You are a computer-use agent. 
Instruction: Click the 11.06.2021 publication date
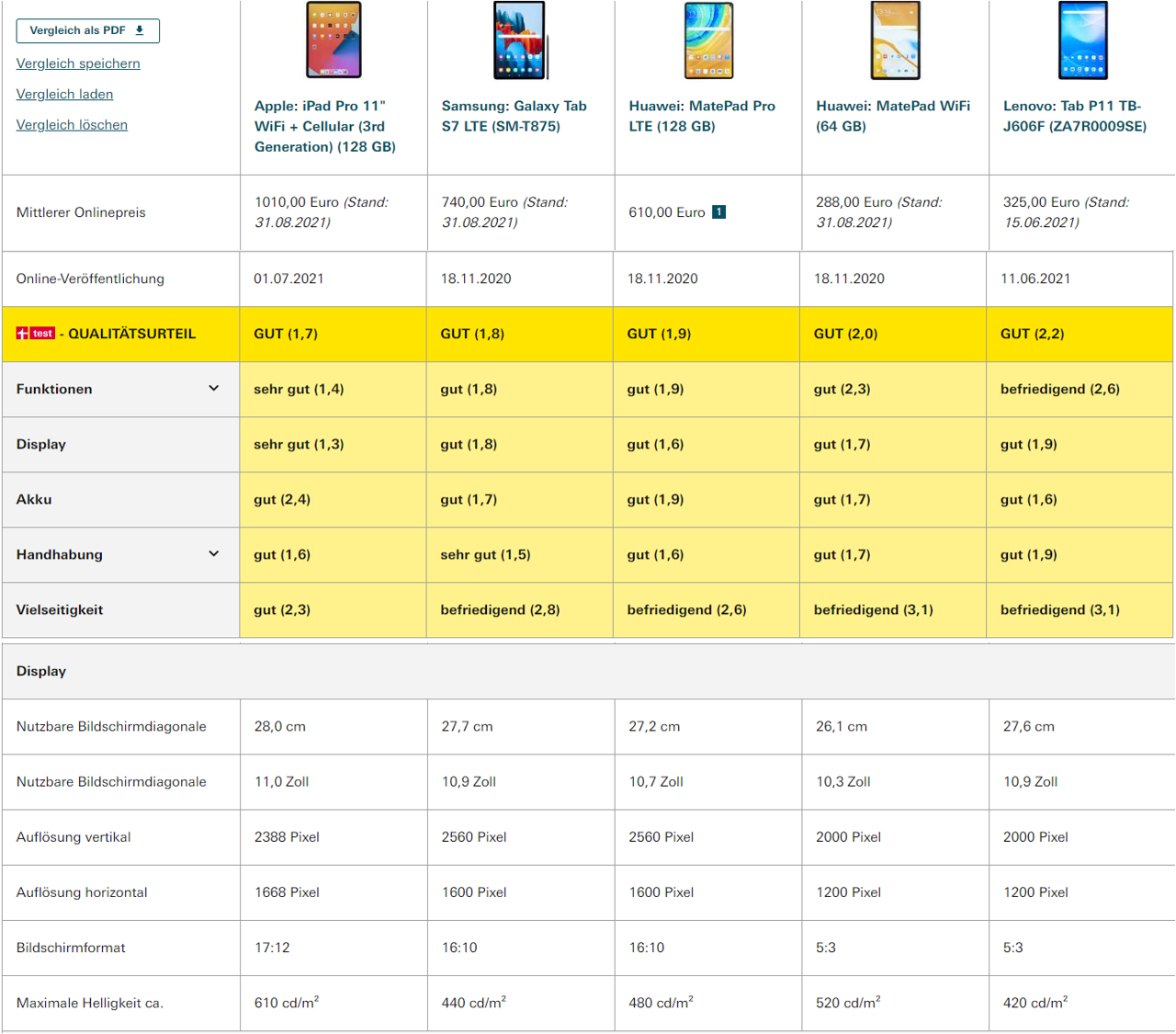point(1035,278)
